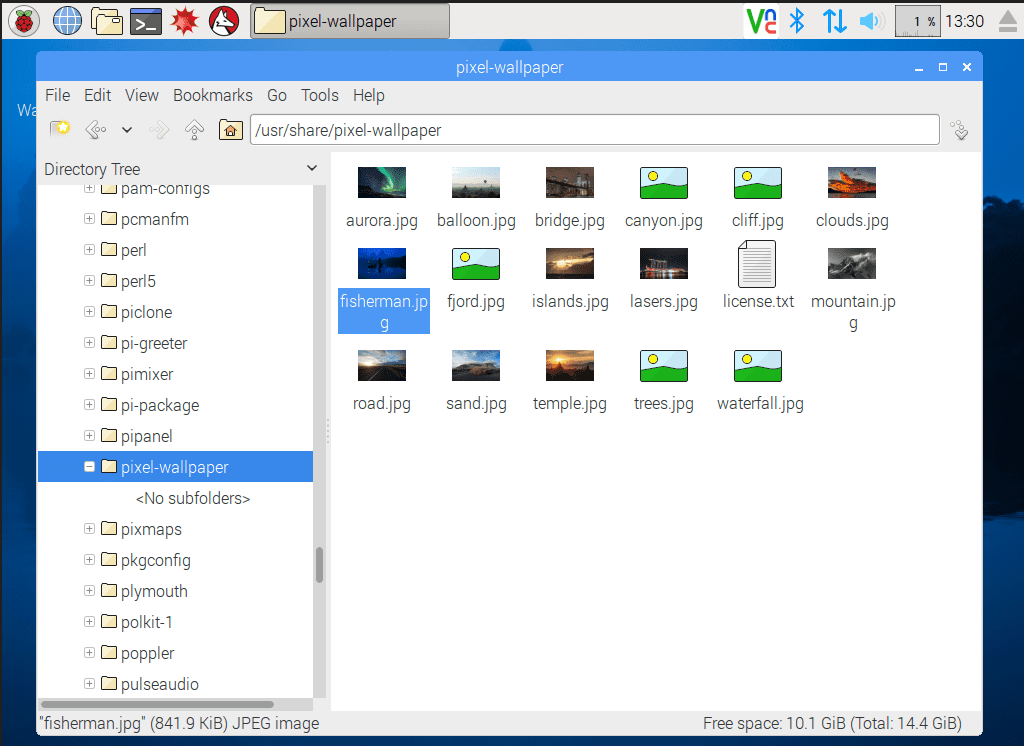Open the Bookmarks menu
Viewport: 1024px width, 746px height.
[212, 95]
